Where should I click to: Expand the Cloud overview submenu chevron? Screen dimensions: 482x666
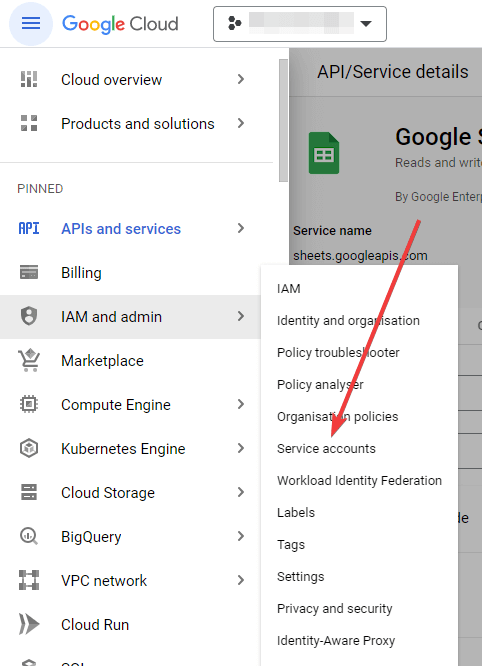click(241, 79)
